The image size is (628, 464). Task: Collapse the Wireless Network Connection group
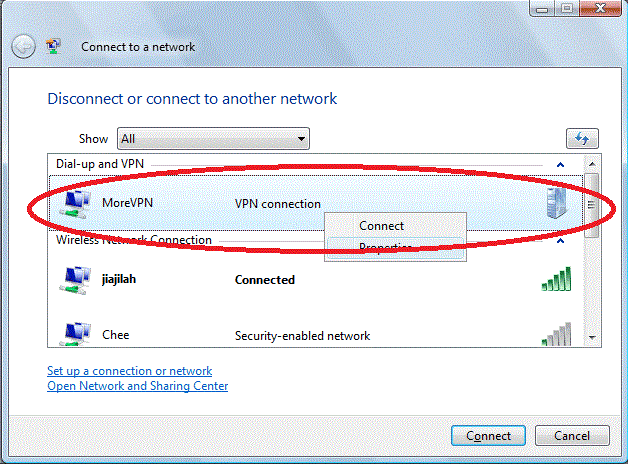pyautogui.click(x=560, y=241)
